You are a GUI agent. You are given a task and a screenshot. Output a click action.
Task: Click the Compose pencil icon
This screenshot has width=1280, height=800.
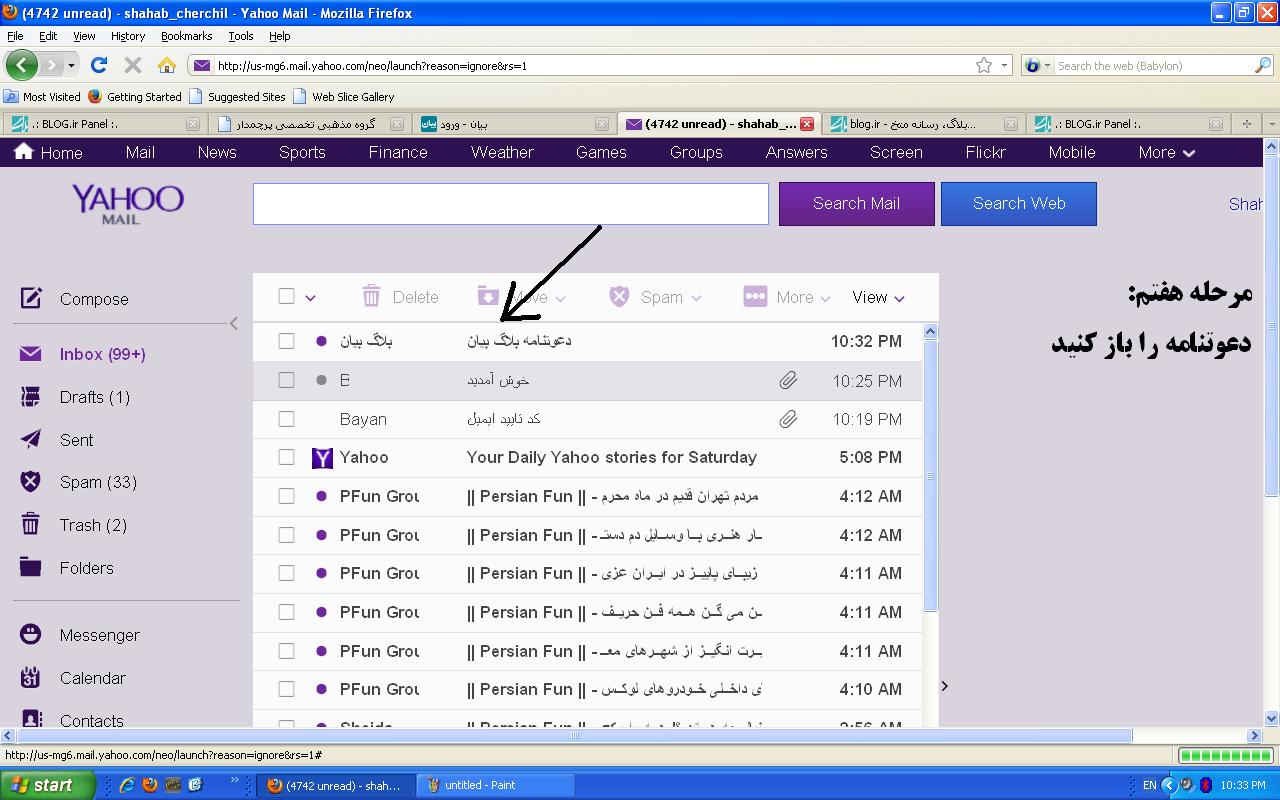(31, 298)
